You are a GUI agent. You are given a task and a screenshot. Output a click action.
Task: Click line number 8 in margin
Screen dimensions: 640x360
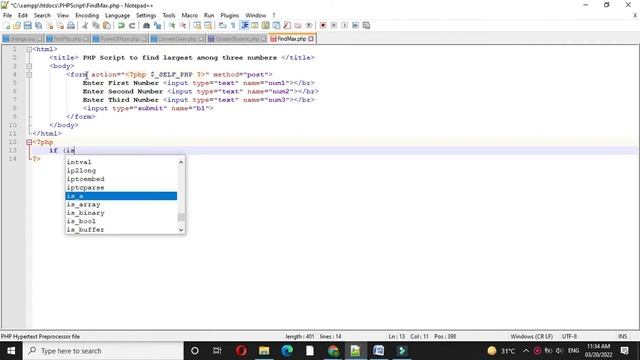pos(14,108)
